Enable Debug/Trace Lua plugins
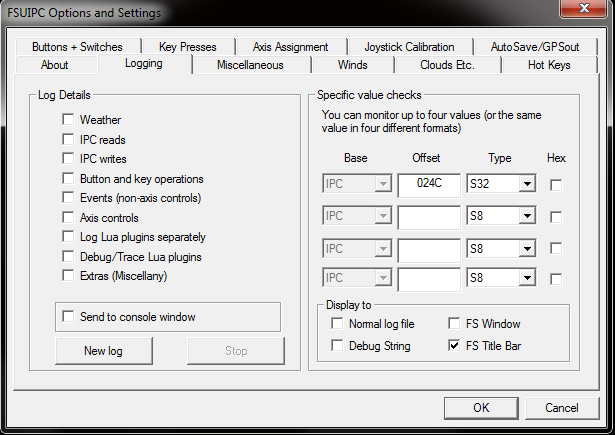Viewport: 615px width, 435px height. (x=68, y=257)
